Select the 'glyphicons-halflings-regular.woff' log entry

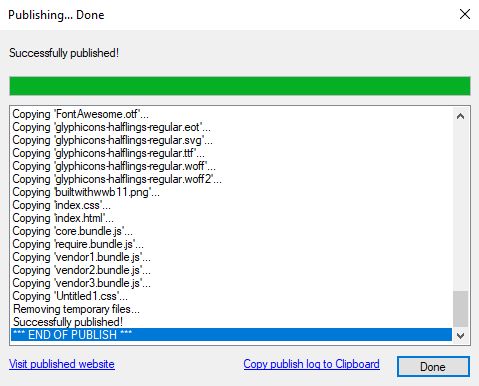[231, 166]
